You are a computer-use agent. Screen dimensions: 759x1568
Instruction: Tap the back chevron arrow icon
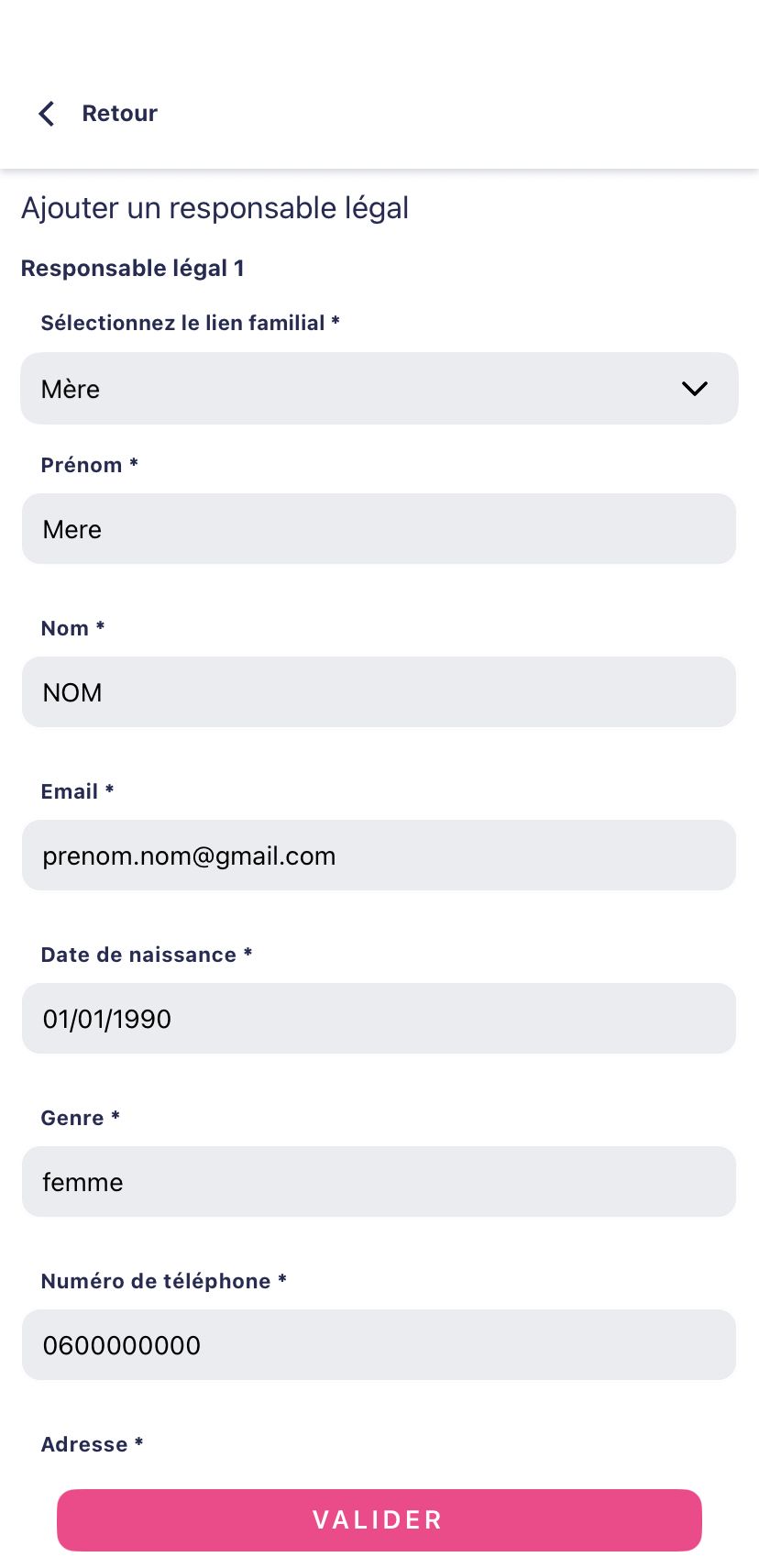(x=46, y=113)
